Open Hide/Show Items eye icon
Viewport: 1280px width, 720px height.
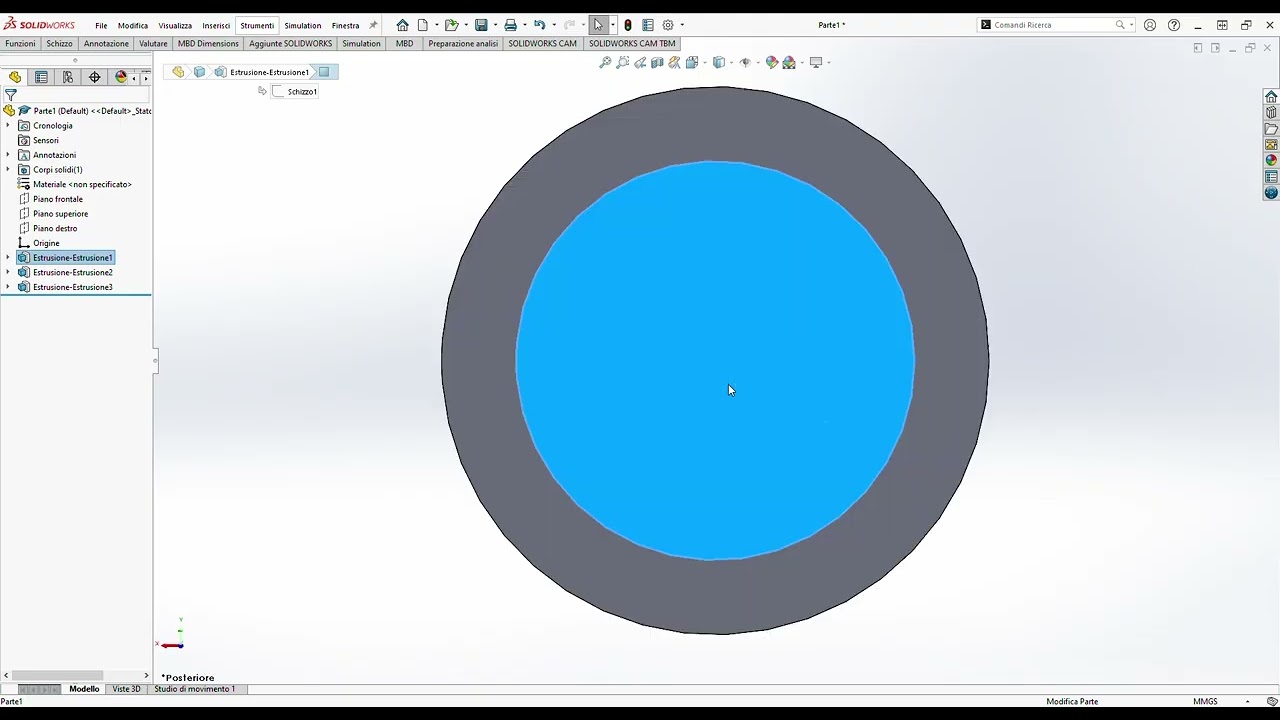click(x=744, y=62)
